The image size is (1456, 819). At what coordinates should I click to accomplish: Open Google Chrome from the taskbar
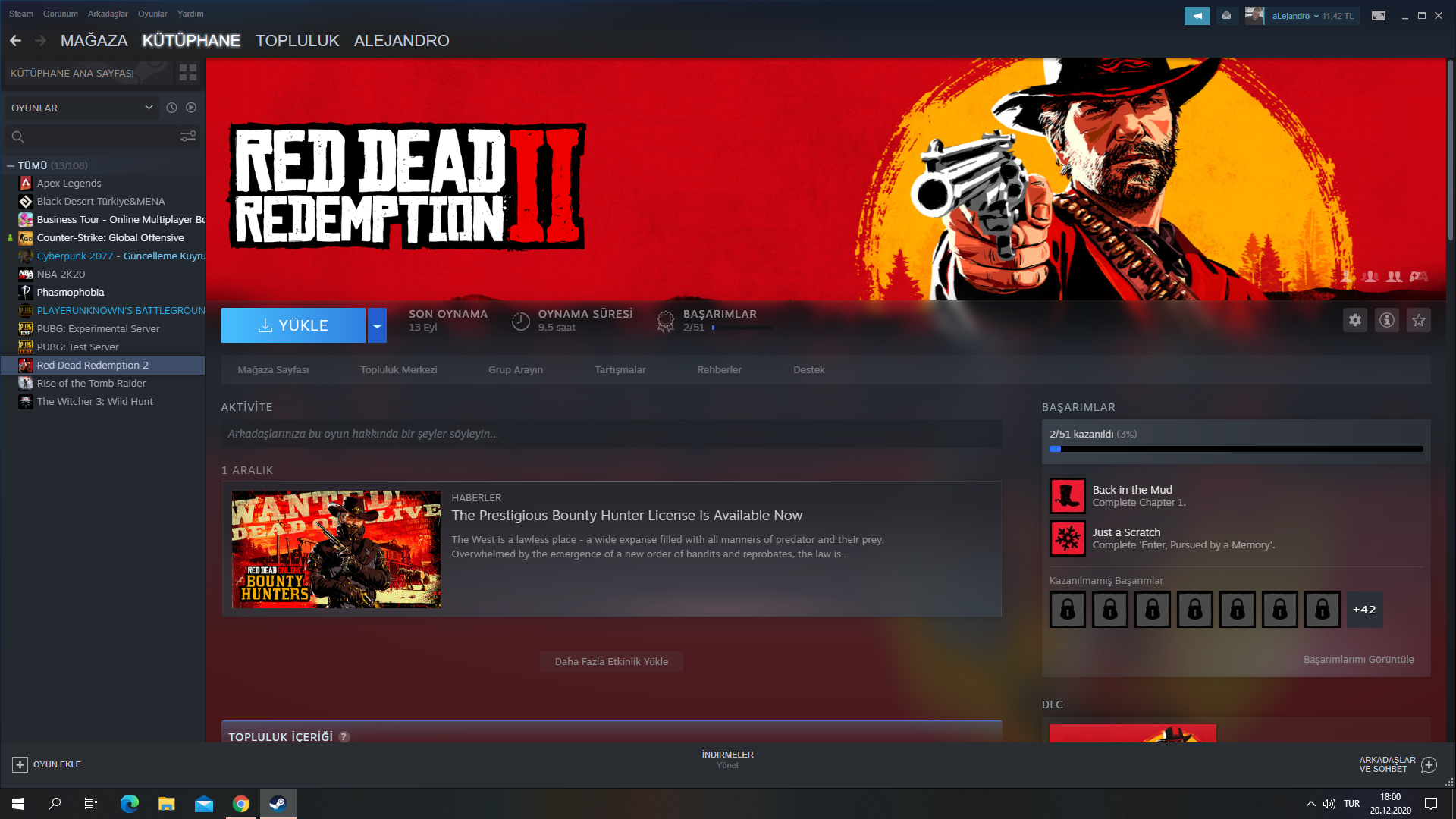(241, 804)
